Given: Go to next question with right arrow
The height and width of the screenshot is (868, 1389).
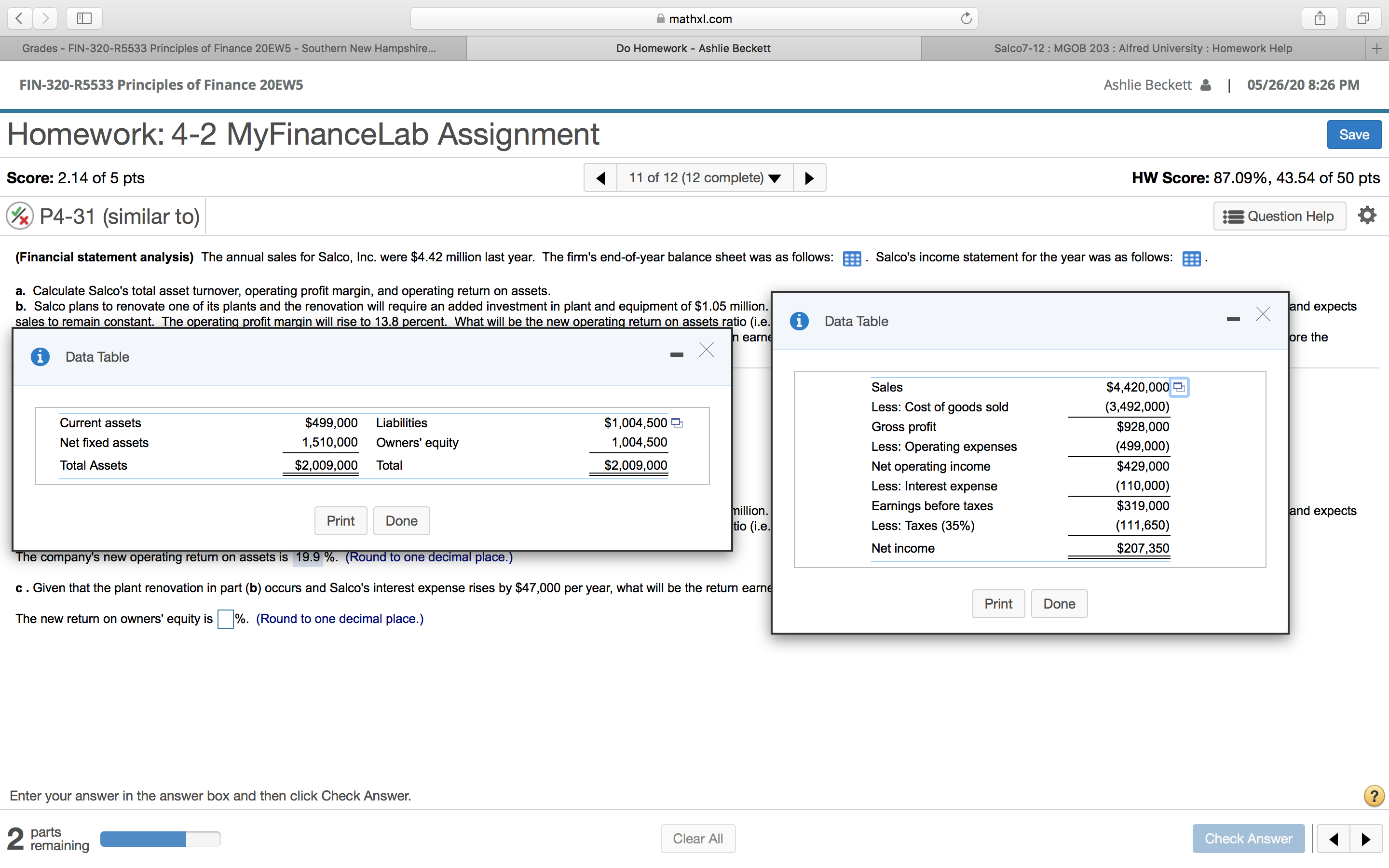Looking at the screenshot, I should (809, 178).
